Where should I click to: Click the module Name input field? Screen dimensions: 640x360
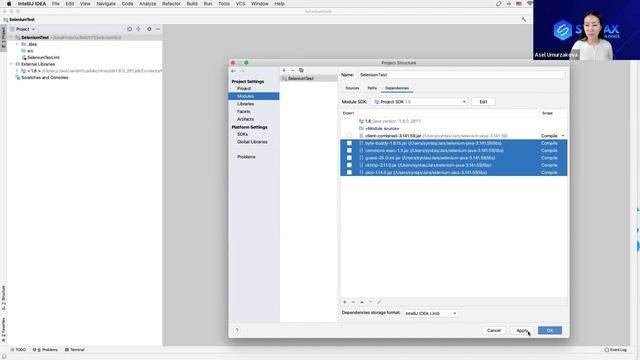coord(462,75)
